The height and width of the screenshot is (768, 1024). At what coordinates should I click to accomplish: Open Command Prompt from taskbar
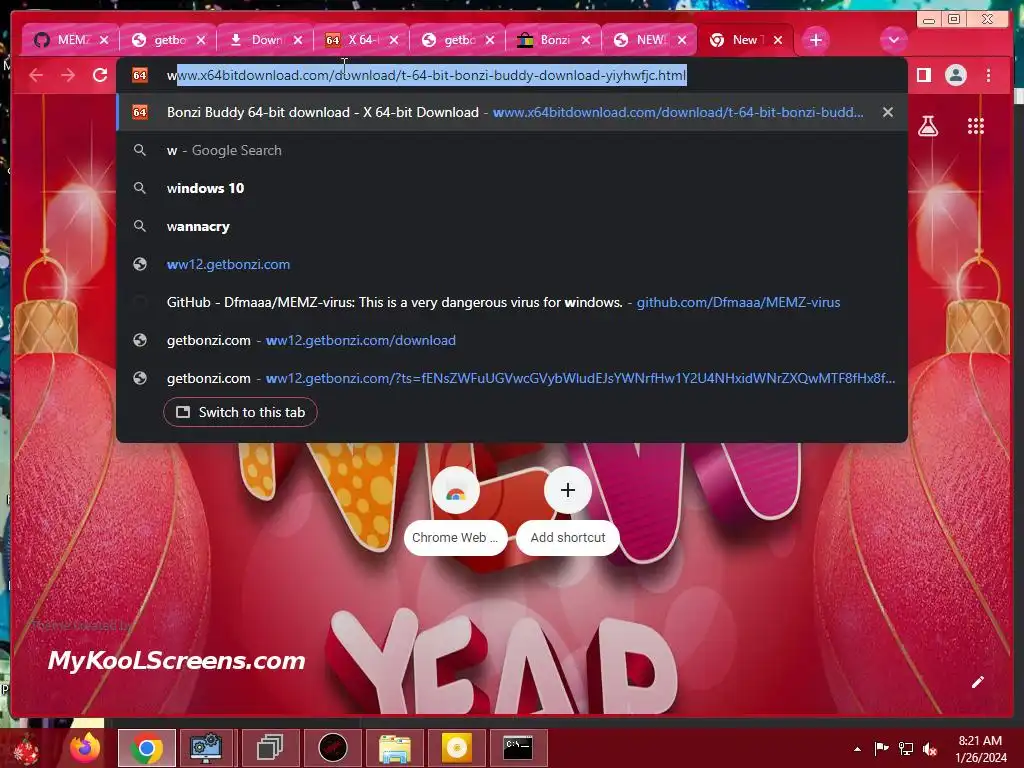tap(519, 748)
